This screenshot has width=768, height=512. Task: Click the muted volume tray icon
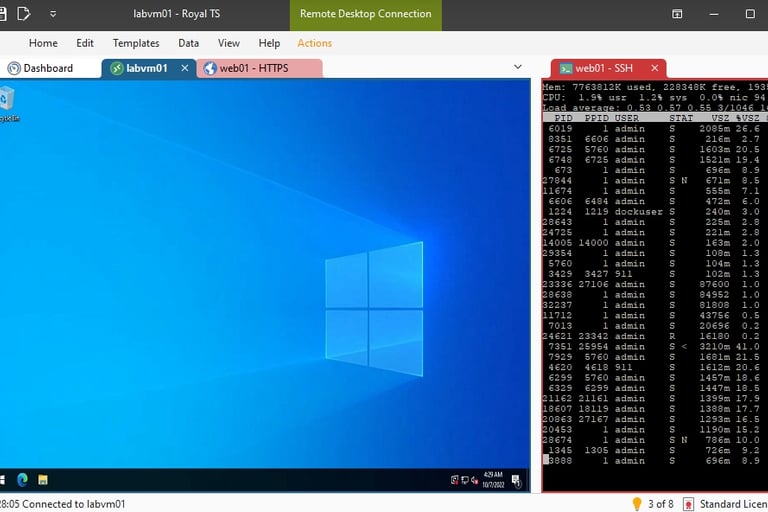click(x=474, y=480)
